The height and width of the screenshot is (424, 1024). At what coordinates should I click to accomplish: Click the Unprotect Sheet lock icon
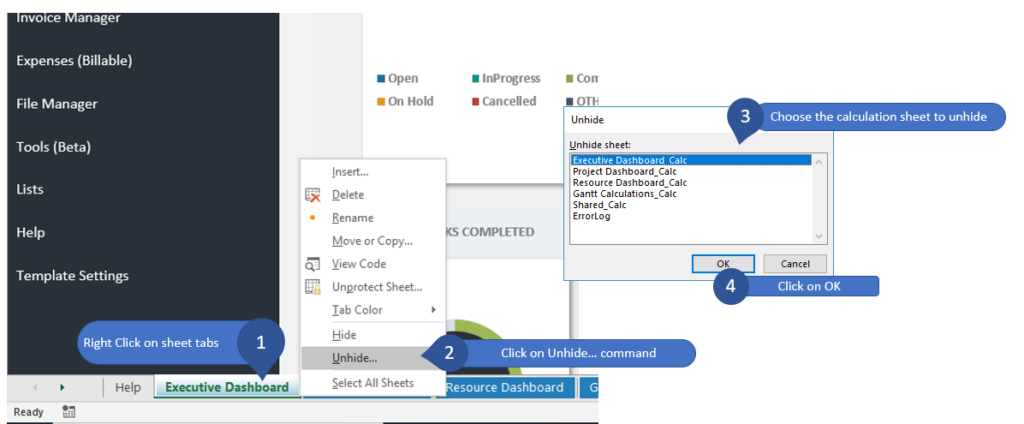tap(313, 287)
